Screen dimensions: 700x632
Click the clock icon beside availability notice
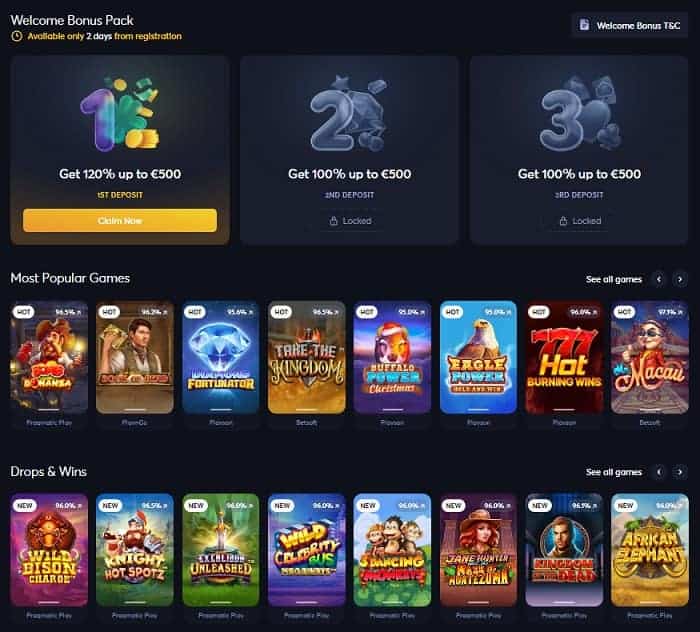tap(17, 36)
